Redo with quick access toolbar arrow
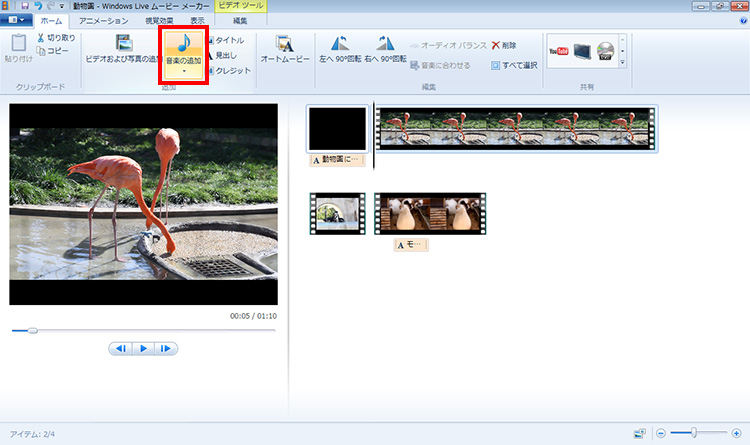Screen dimensions: 750x445 [50, 6]
